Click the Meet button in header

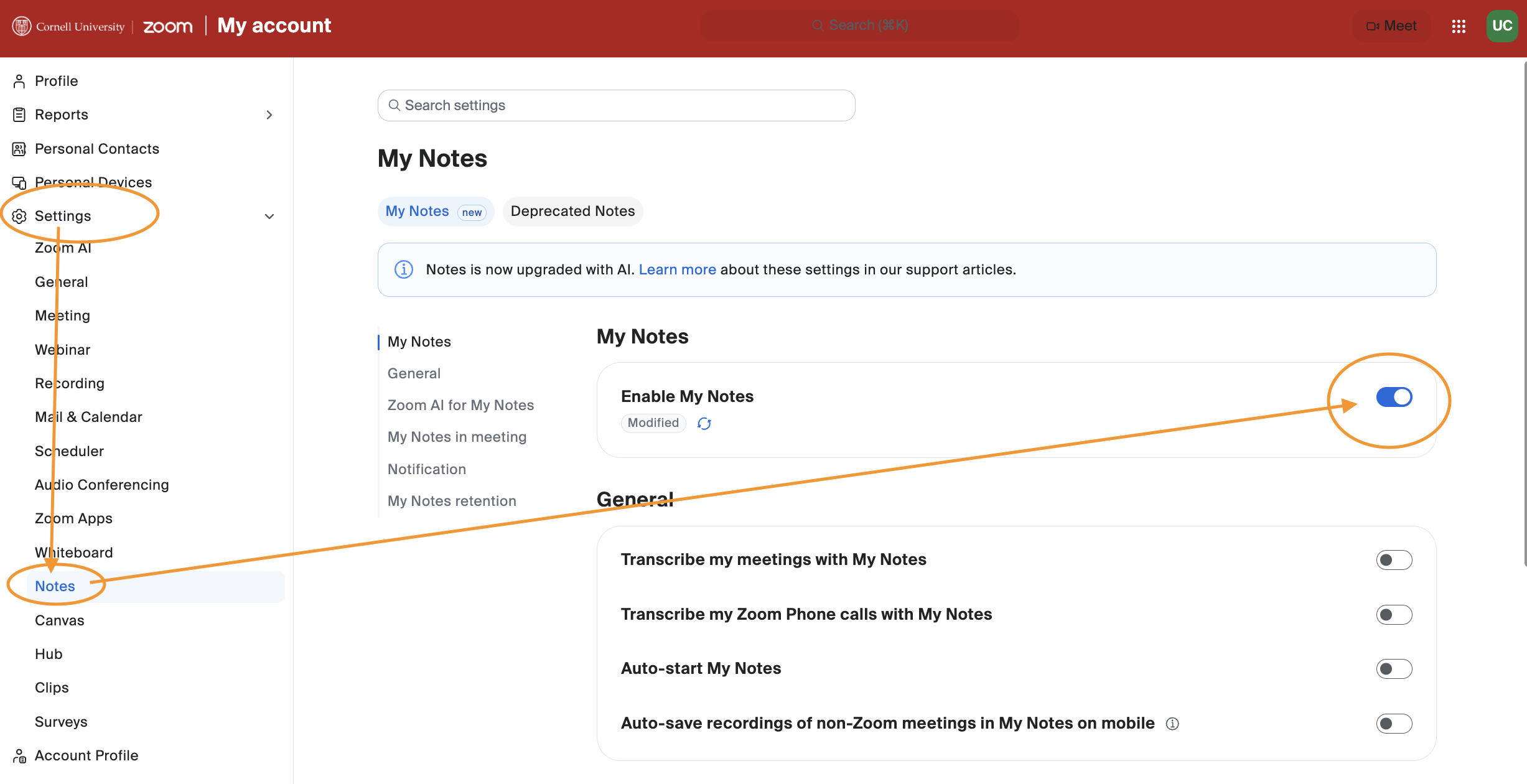coord(1391,26)
